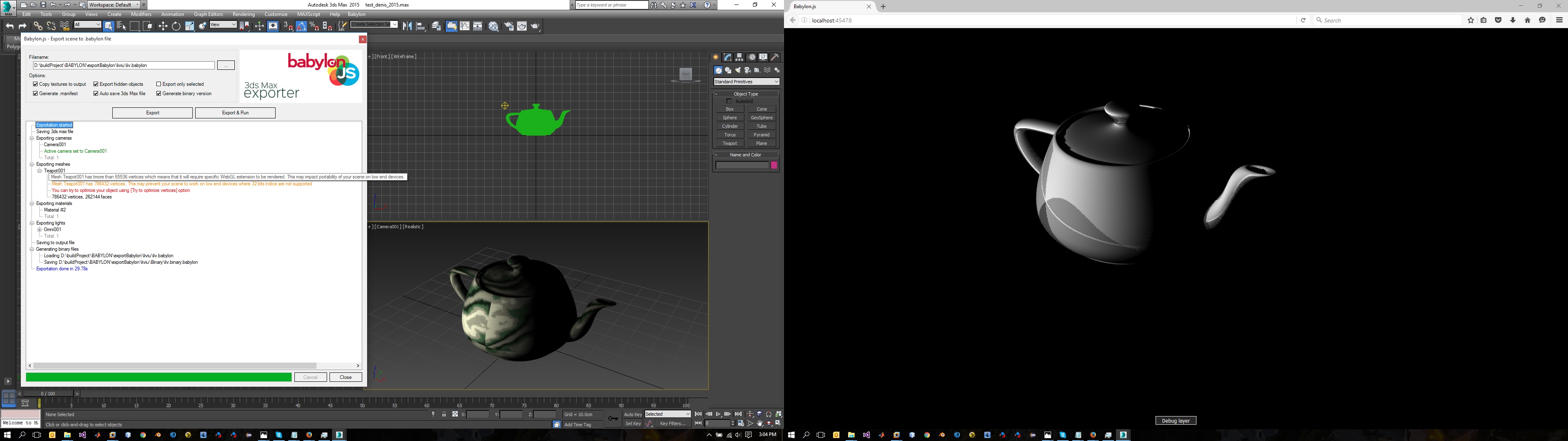Uncheck Copy textures to output
This screenshot has height=441, width=1568.
[x=36, y=84]
